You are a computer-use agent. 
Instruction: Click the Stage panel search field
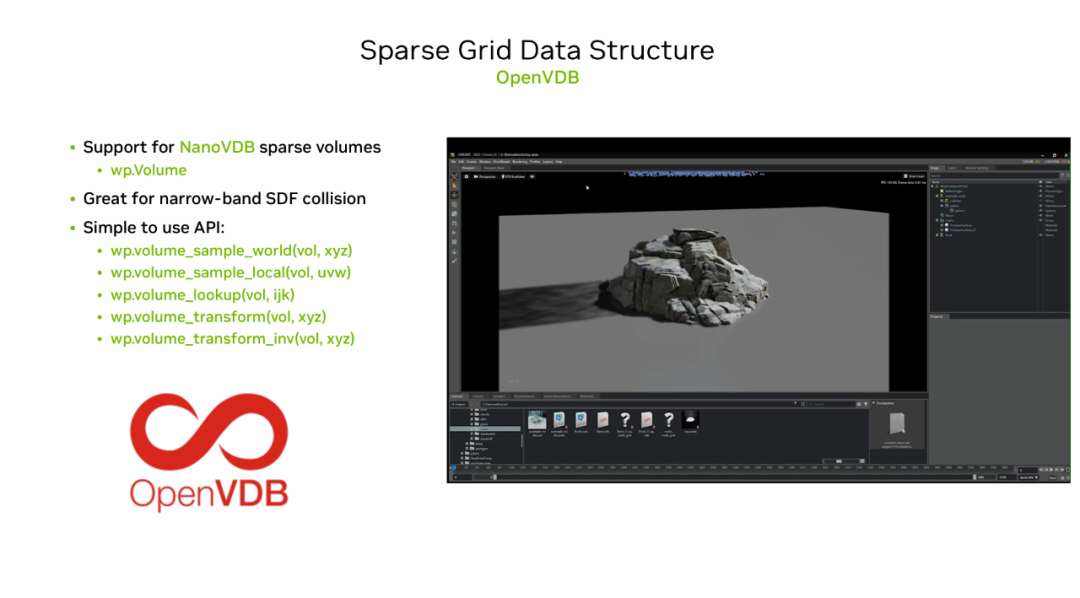(994, 176)
